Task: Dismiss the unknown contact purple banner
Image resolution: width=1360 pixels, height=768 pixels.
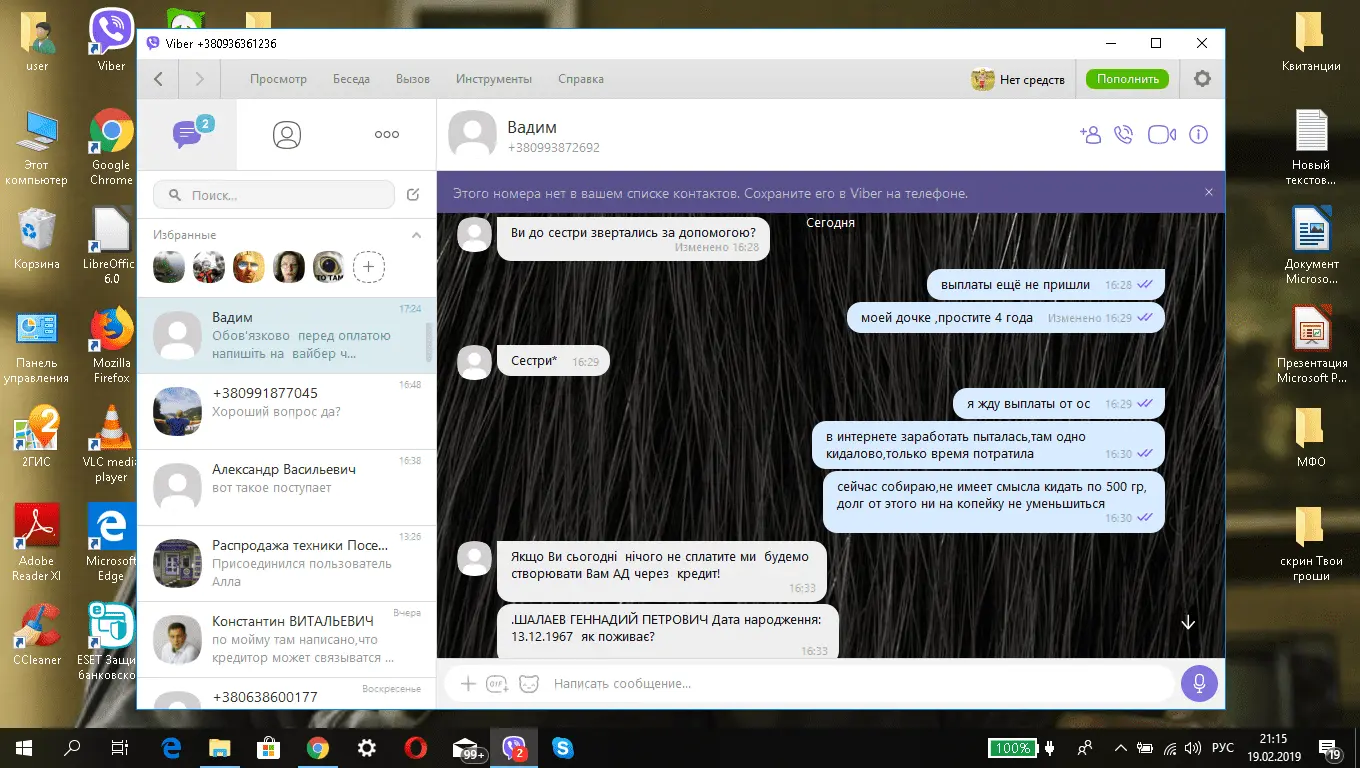Action: point(1208,192)
